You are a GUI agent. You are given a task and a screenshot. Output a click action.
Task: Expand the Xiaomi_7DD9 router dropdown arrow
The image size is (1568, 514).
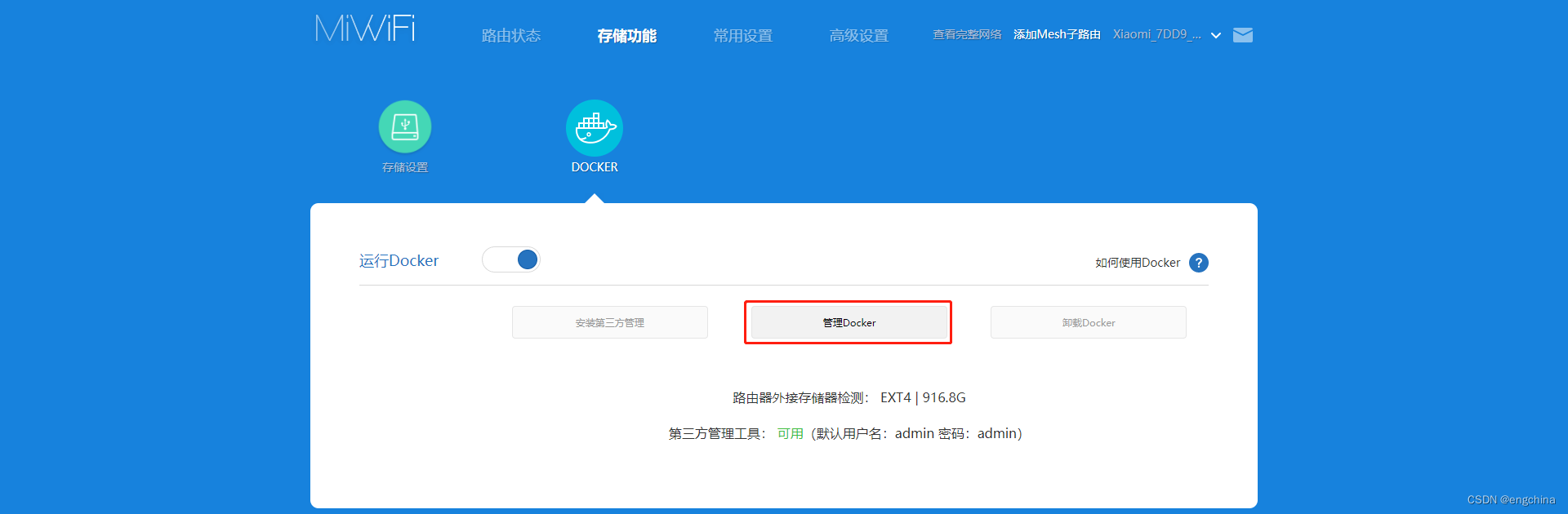(1216, 35)
